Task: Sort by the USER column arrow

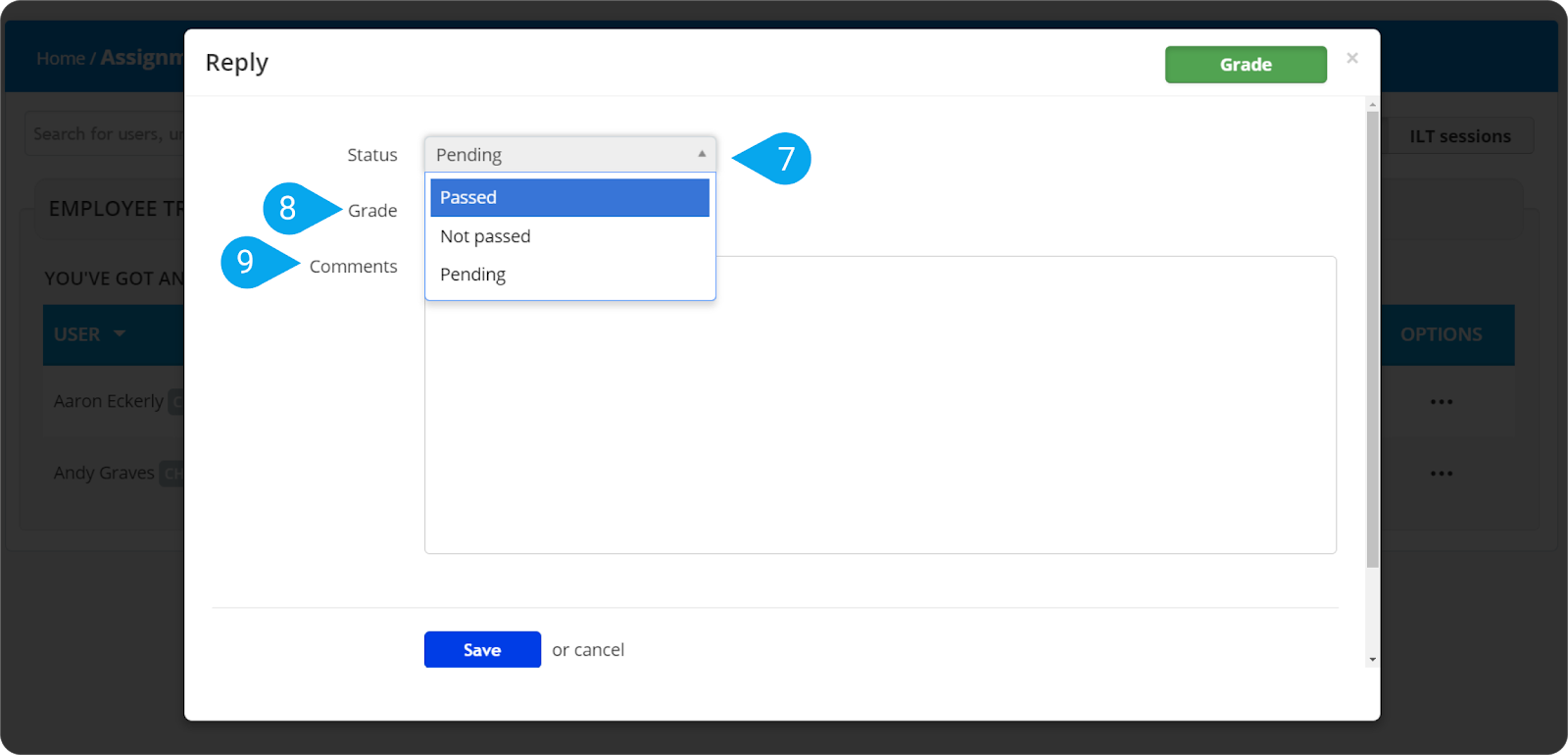Action: click(x=120, y=334)
